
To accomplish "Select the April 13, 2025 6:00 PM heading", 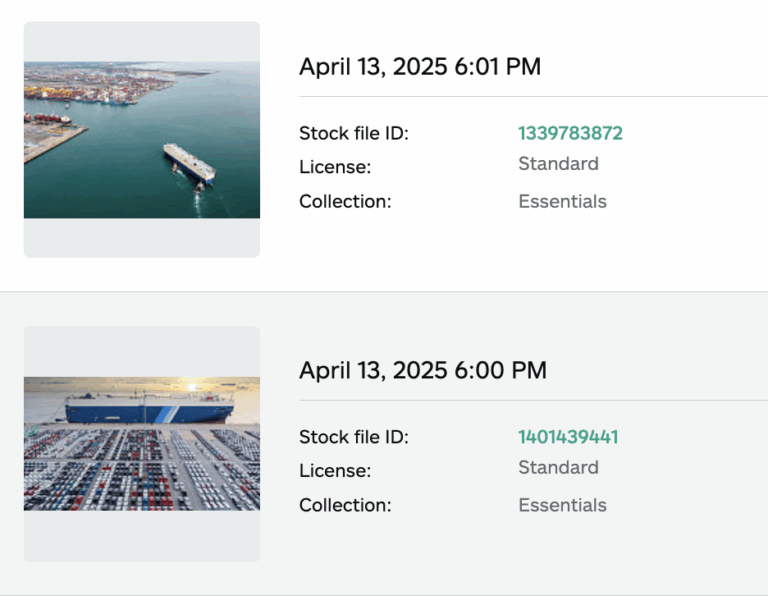I will (423, 371).
